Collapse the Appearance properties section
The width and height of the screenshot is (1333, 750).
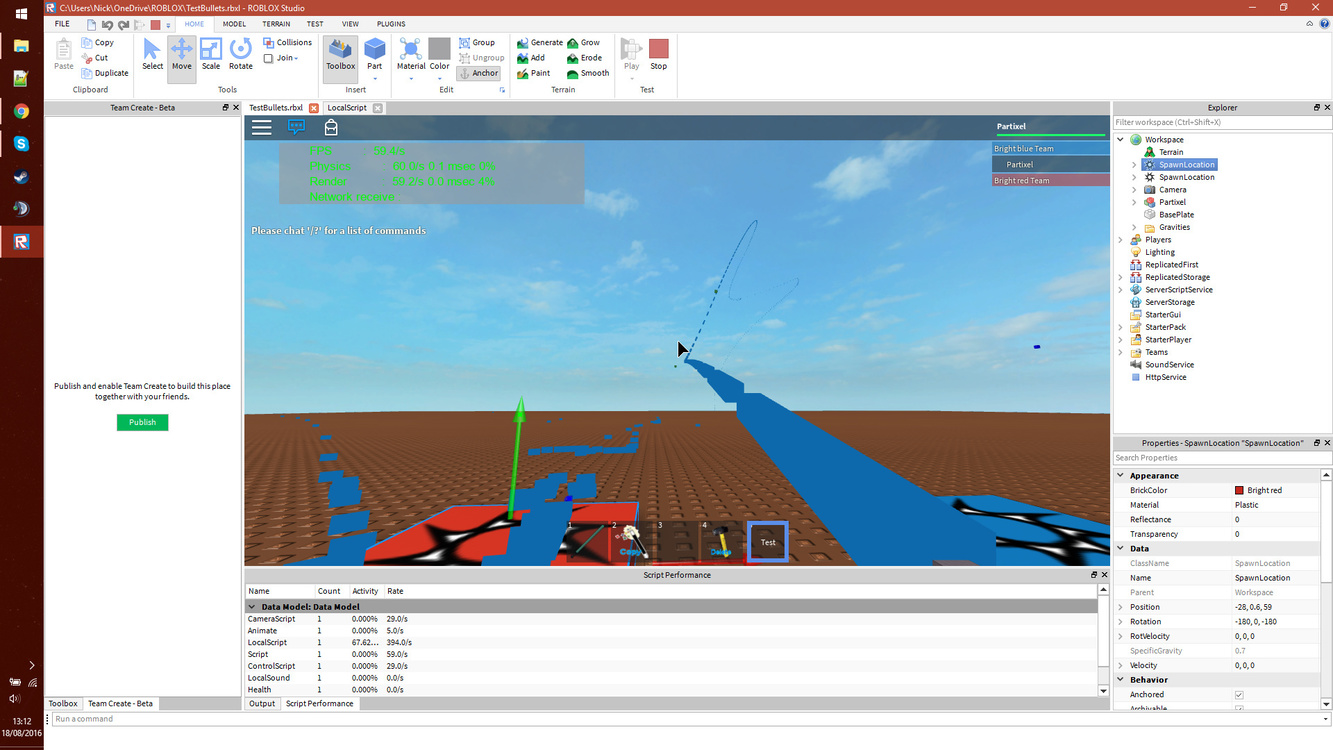pos(1121,476)
